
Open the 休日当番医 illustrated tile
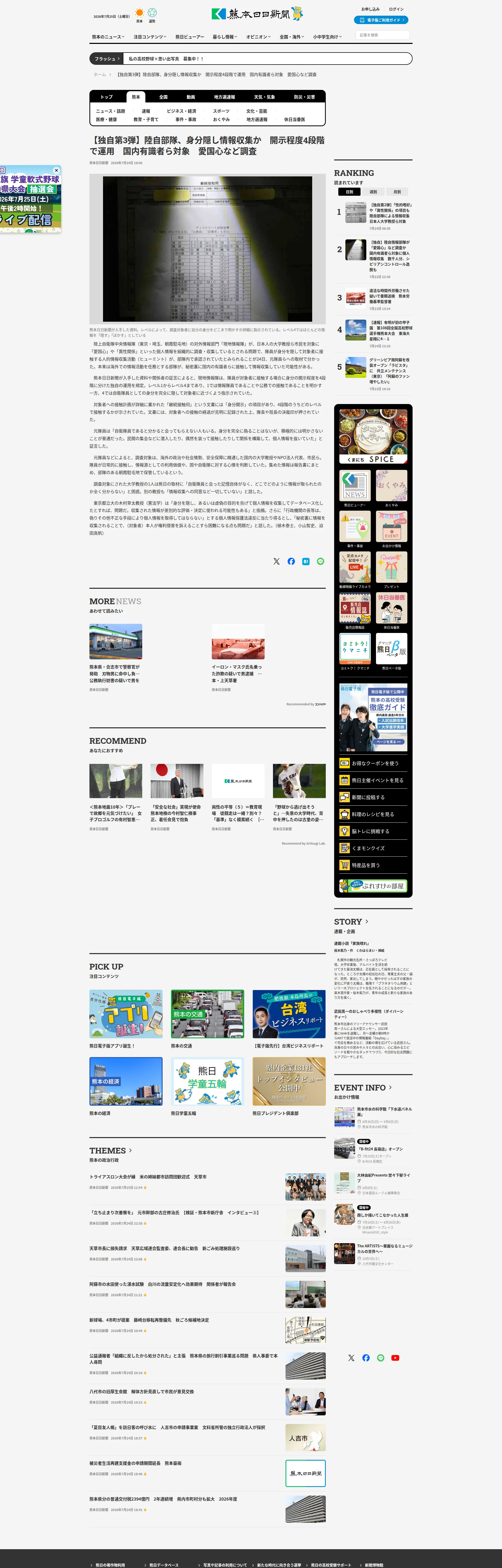(x=392, y=608)
